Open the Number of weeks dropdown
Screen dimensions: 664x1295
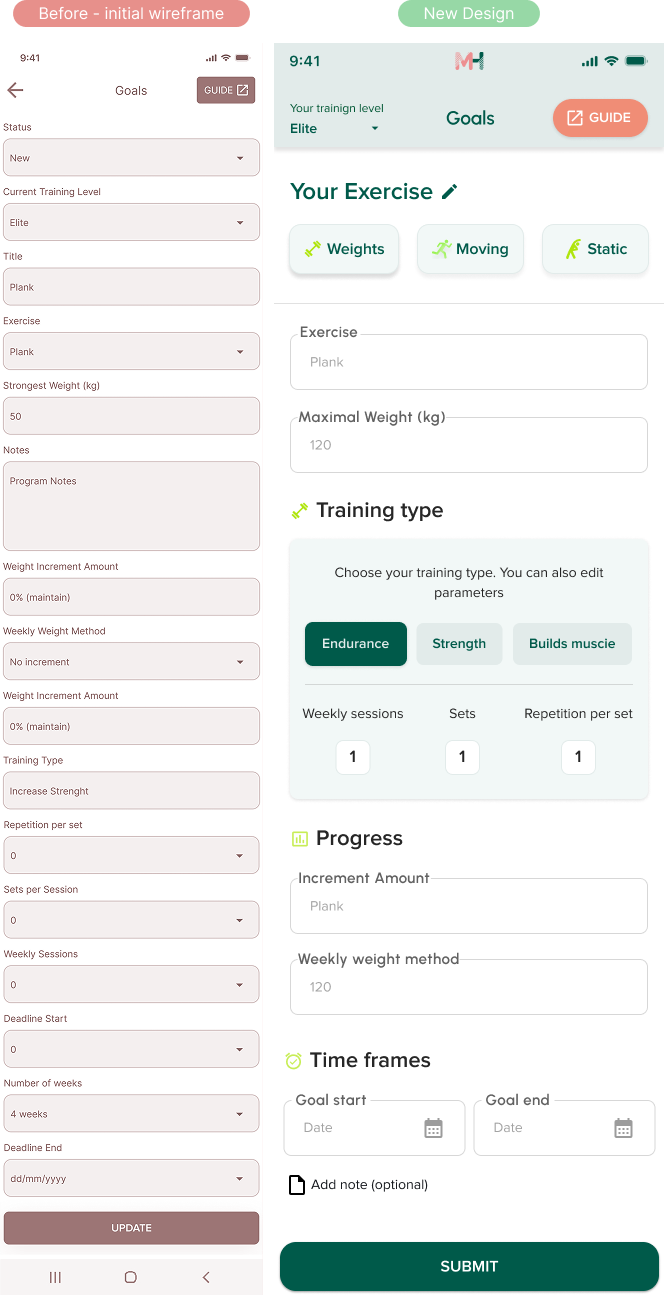pyautogui.click(x=131, y=1114)
